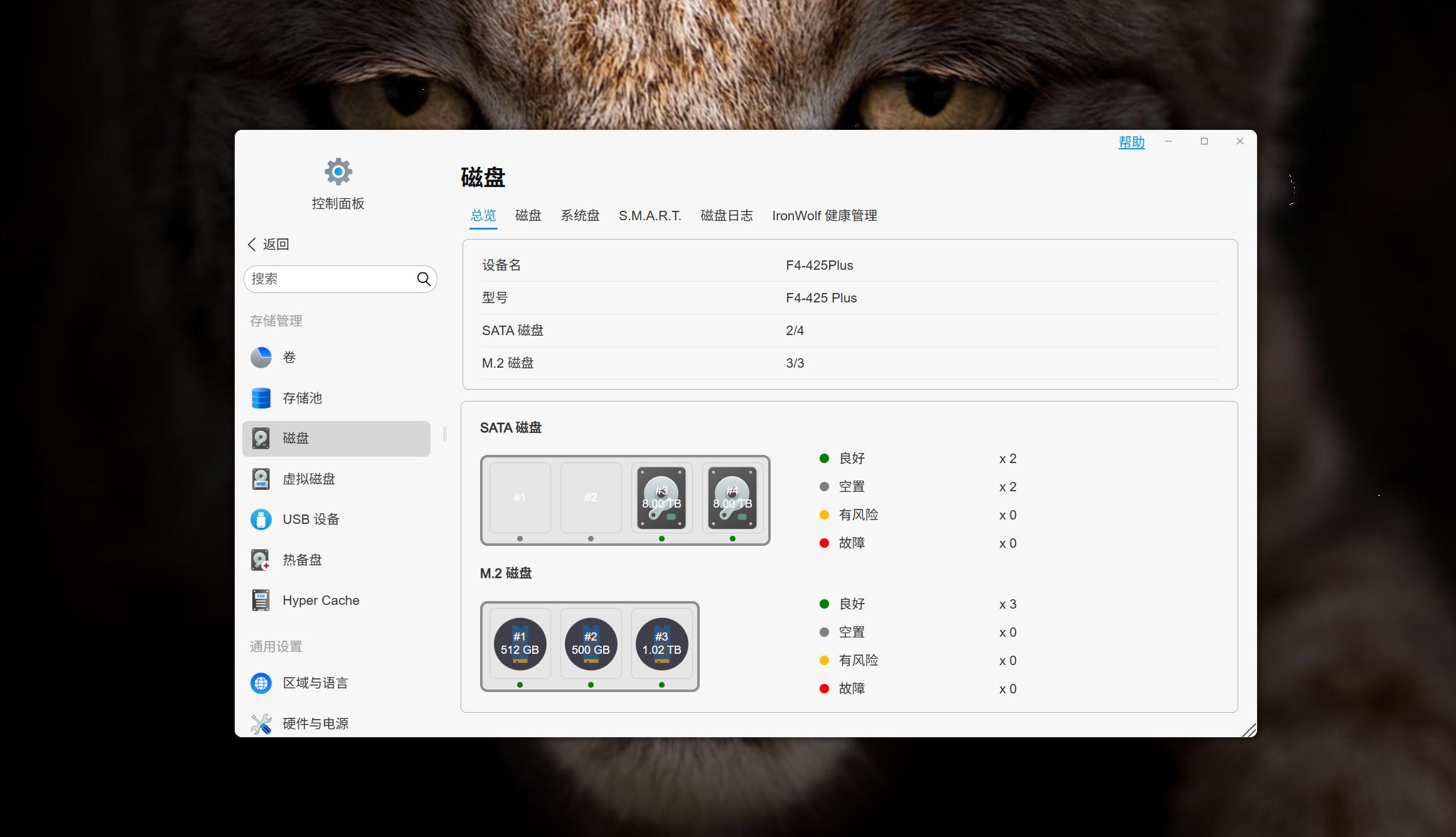Open the 热备盘 hot spare icon
The image size is (1456, 837).
coord(261,560)
